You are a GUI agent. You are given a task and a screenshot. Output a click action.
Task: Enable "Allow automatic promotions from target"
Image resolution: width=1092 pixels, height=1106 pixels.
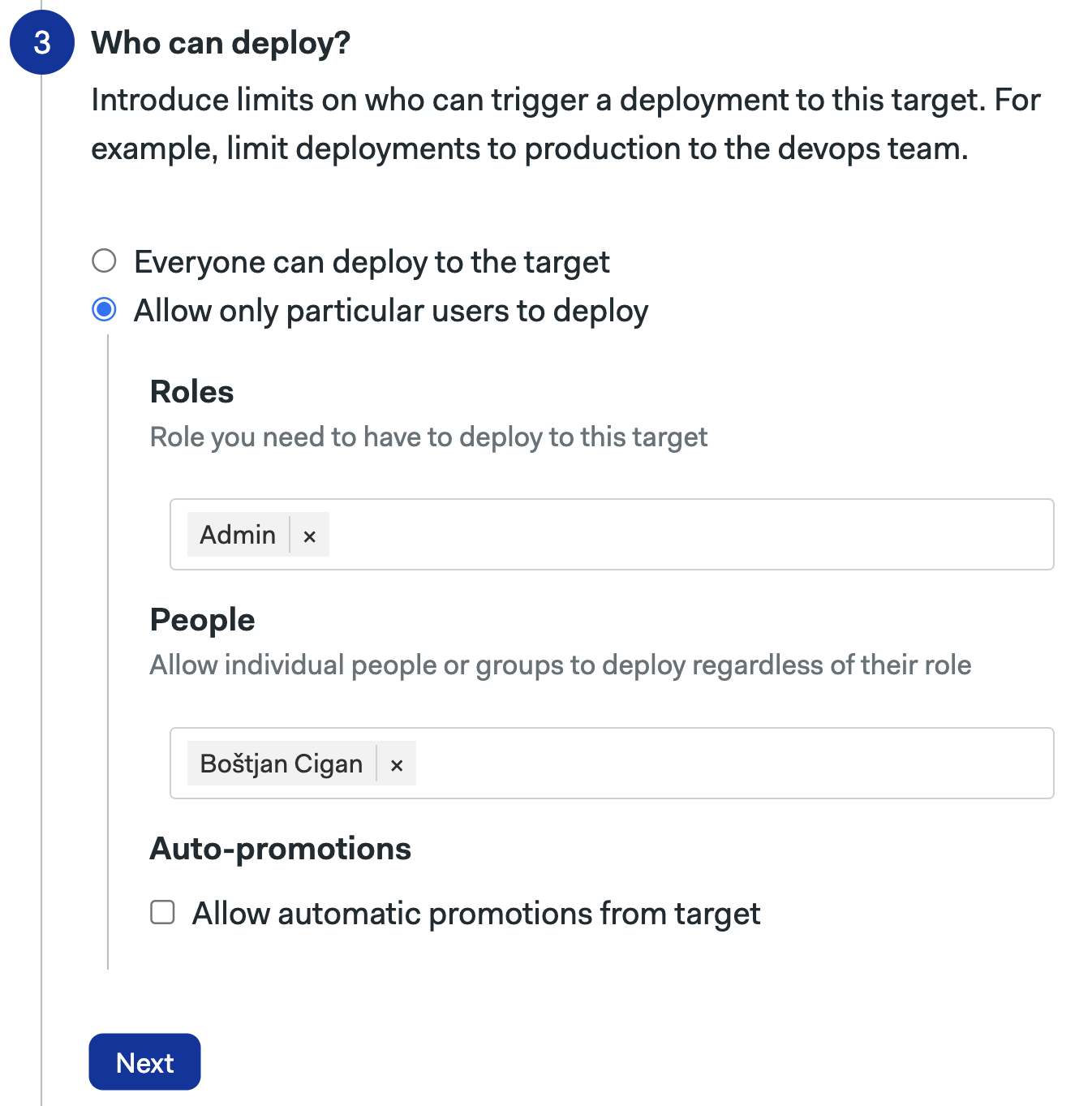pyautogui.click(x=162, y=912)
